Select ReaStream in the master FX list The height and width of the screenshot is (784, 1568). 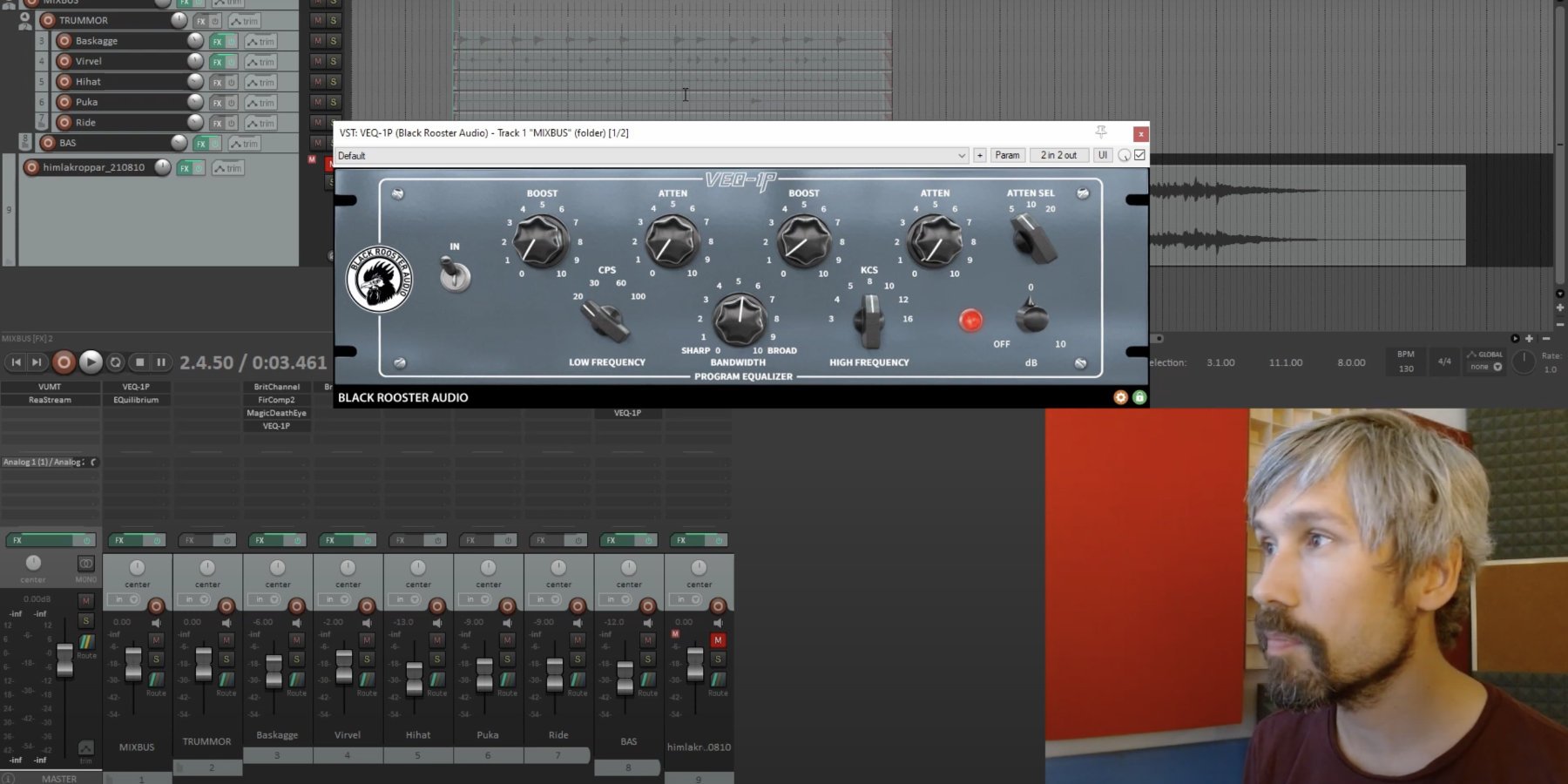50,400
